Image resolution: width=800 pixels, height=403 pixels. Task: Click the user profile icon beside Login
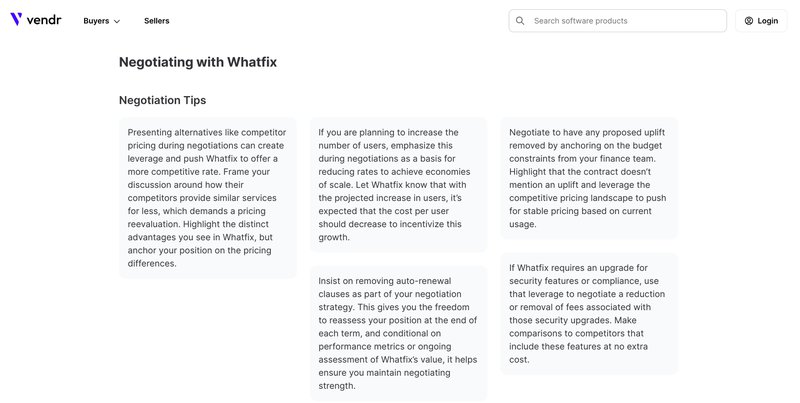click(750, 21)
